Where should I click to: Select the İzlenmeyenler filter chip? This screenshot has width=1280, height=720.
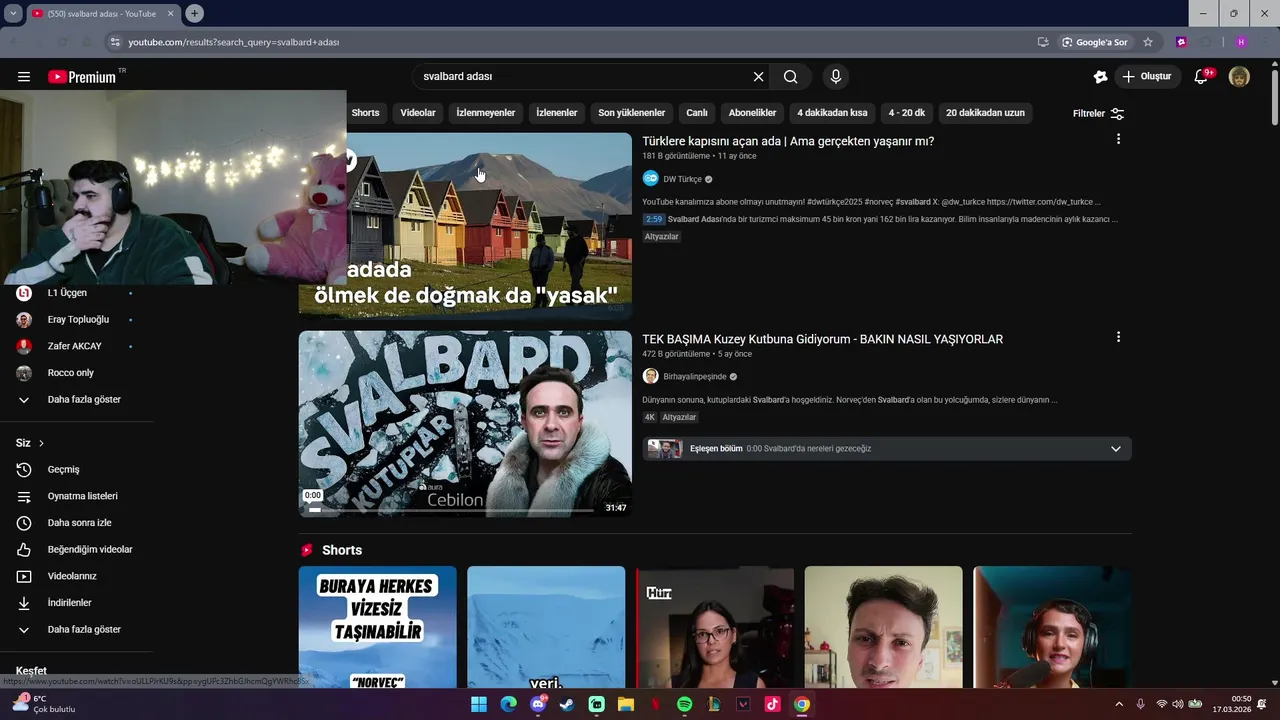pos(486,113)
